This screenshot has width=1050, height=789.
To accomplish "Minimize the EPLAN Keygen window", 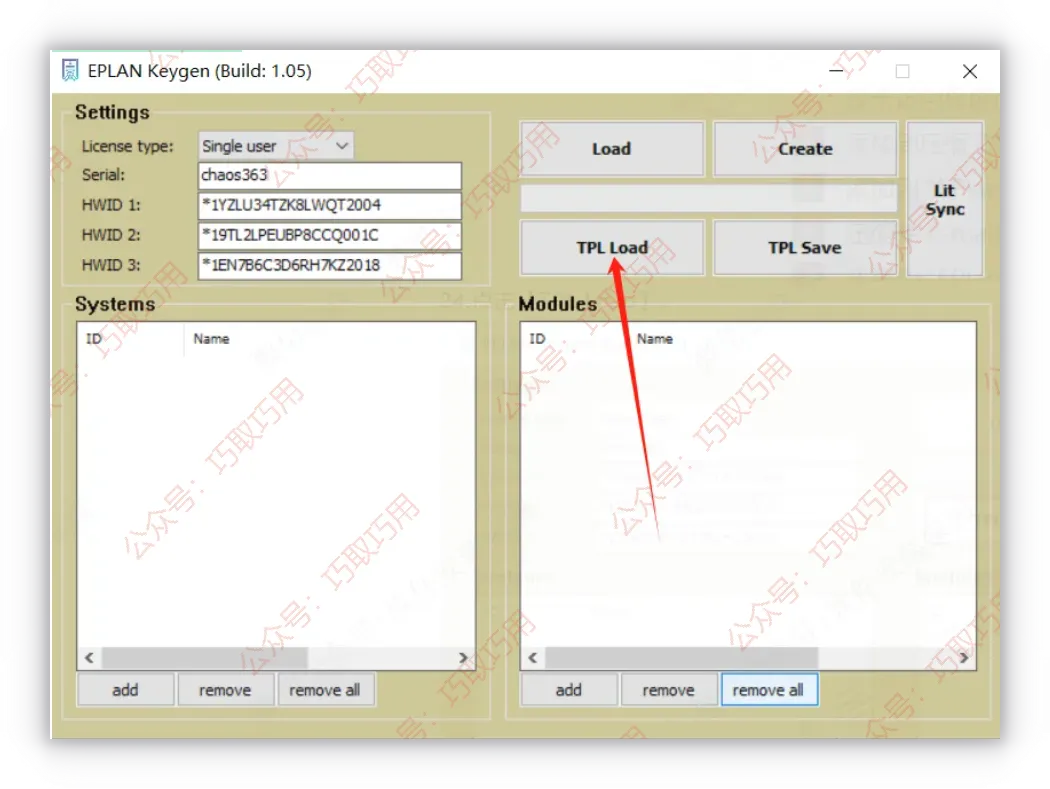I will pos(836,70).
